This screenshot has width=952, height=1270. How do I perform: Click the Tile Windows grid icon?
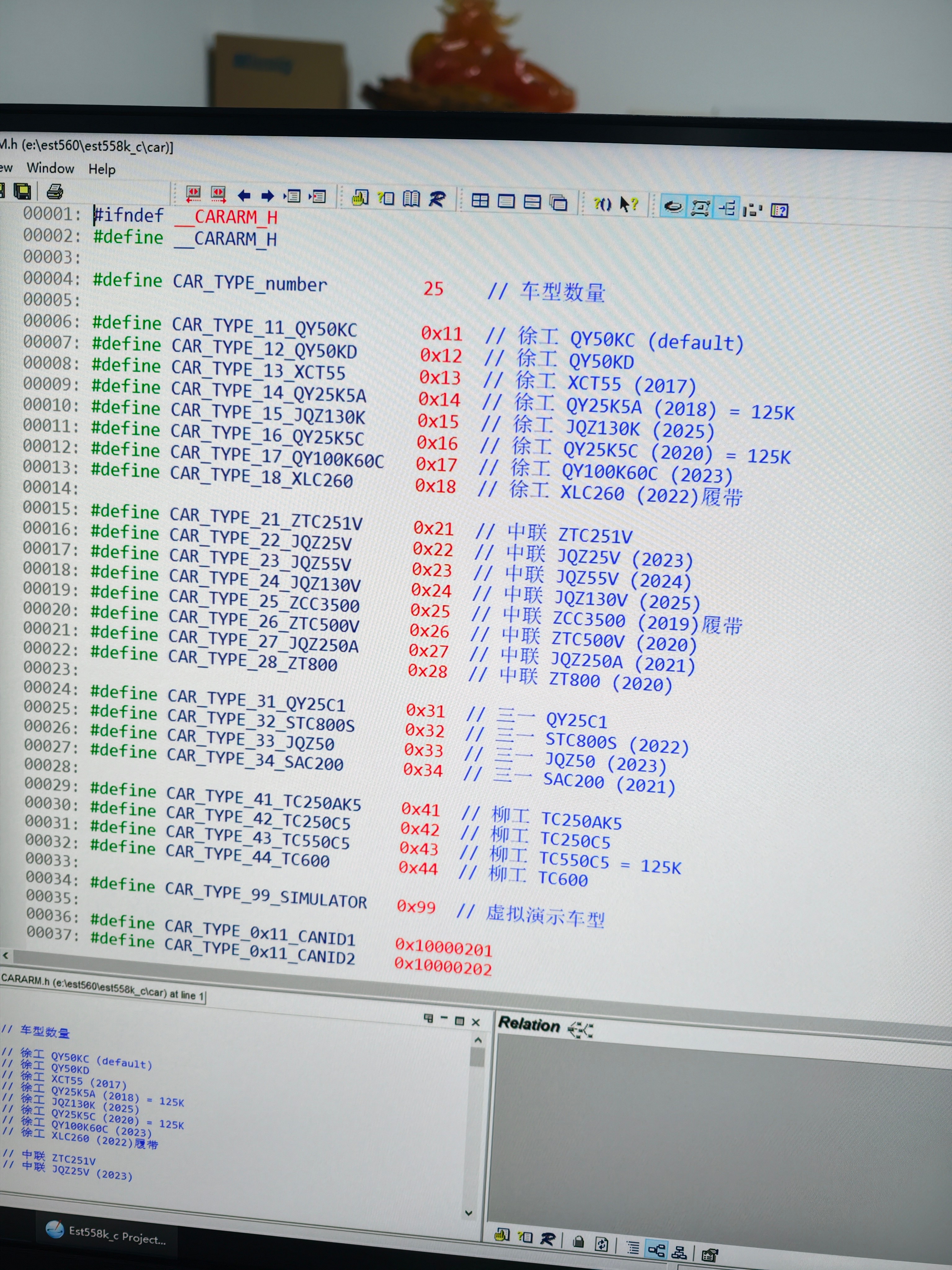coord(480,200)
